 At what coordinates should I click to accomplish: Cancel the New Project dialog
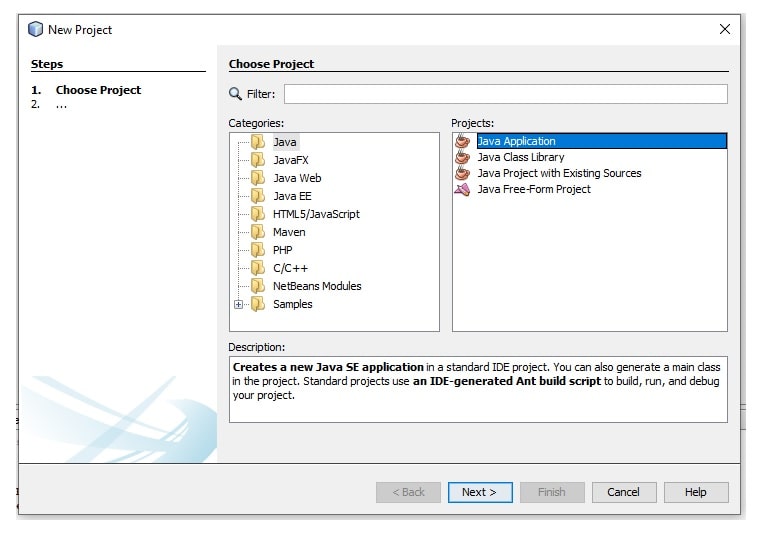pos(624,492)
